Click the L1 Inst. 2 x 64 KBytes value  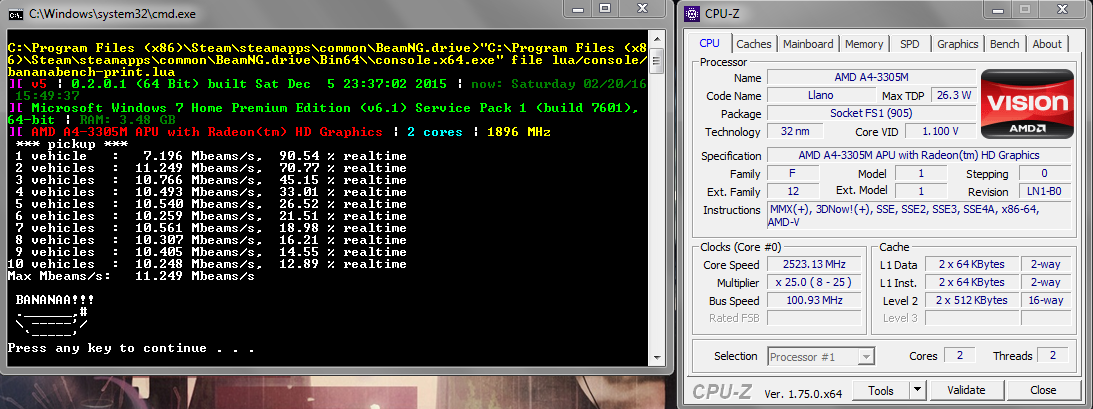point(971,283)
